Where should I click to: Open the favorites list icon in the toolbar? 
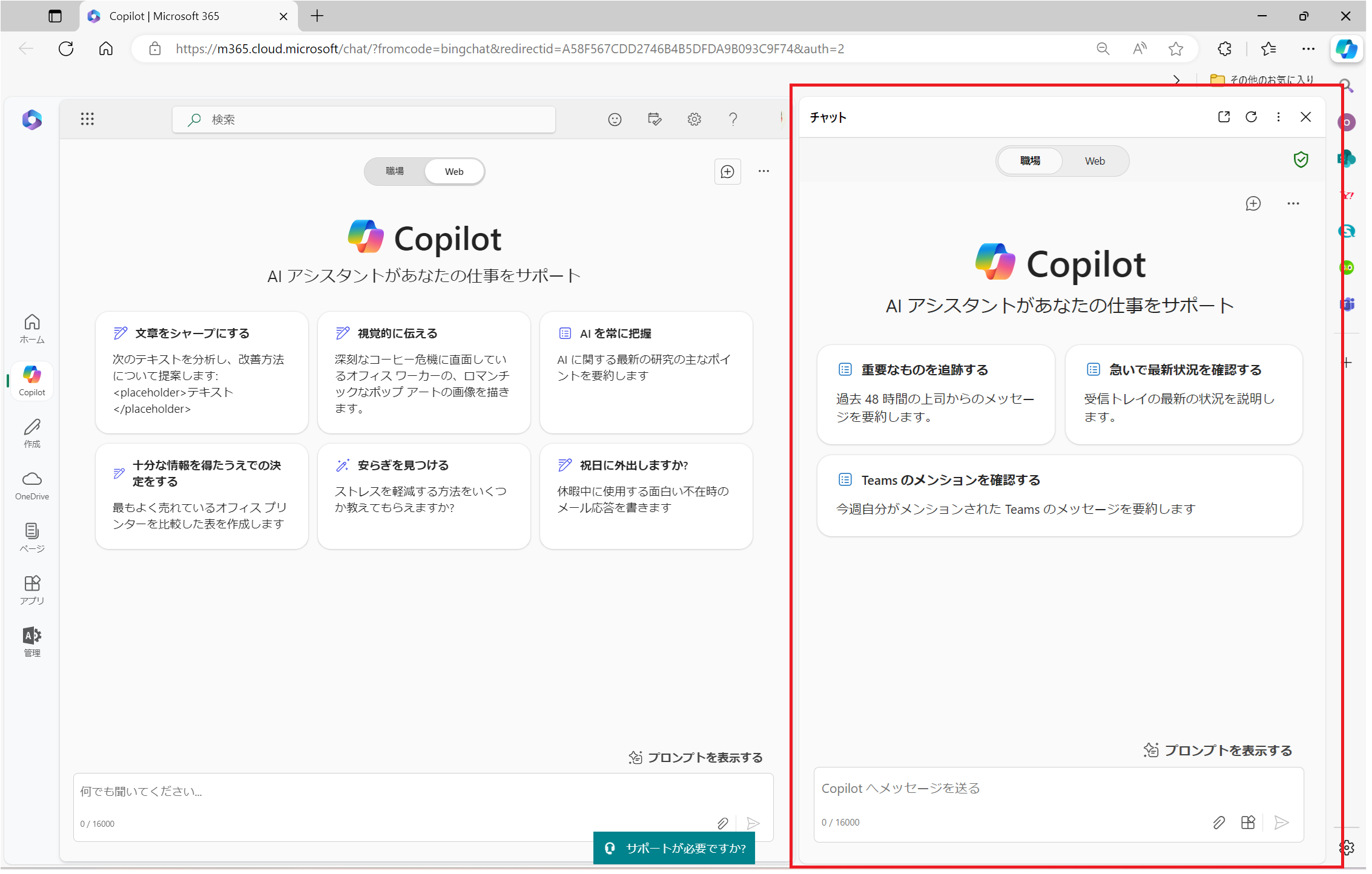[x=1268, y=49]
